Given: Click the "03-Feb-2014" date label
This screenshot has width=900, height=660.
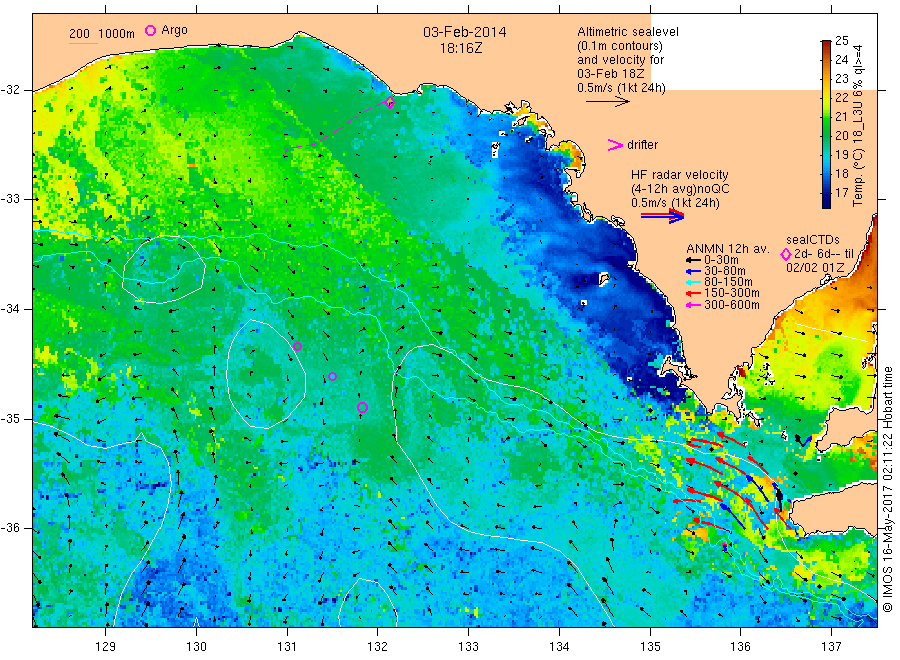Looking at the screenshot, I should click(x=465, y=32).
